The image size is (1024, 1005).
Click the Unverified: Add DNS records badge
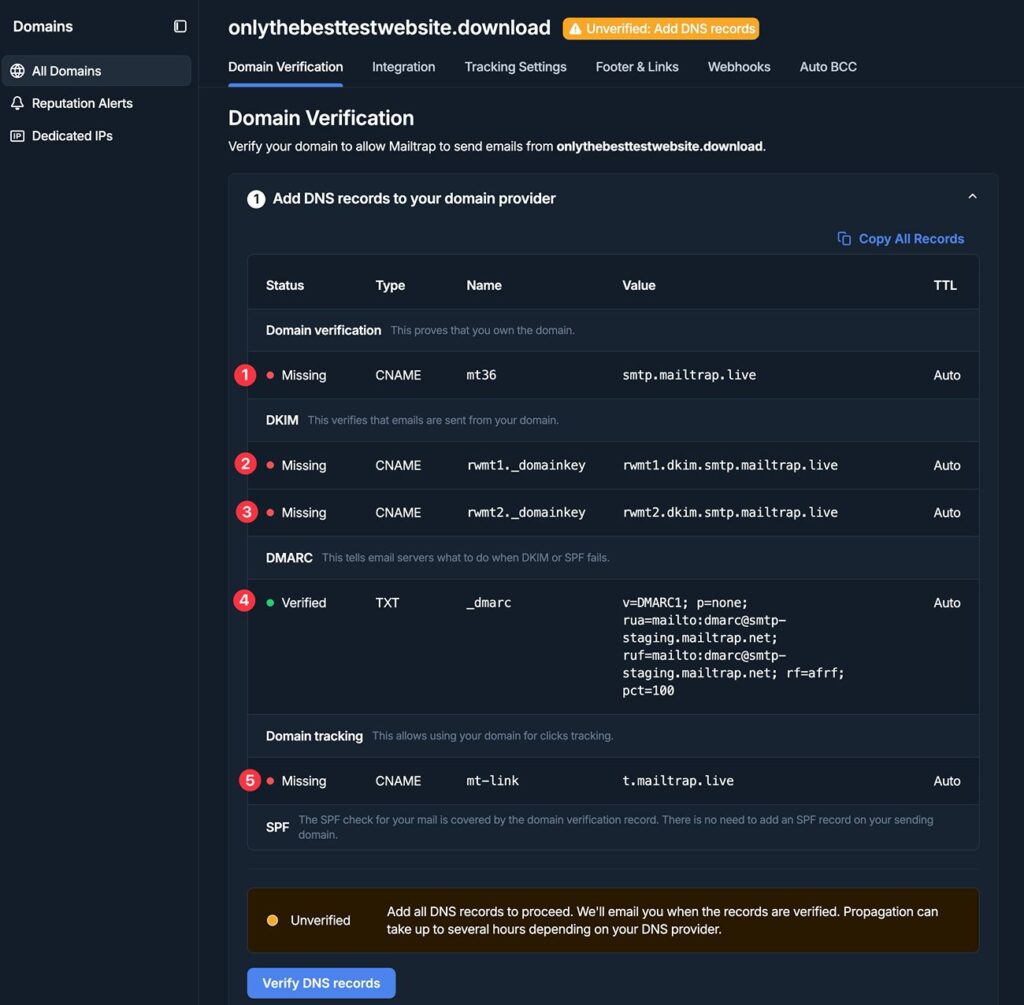pos(661,29)
